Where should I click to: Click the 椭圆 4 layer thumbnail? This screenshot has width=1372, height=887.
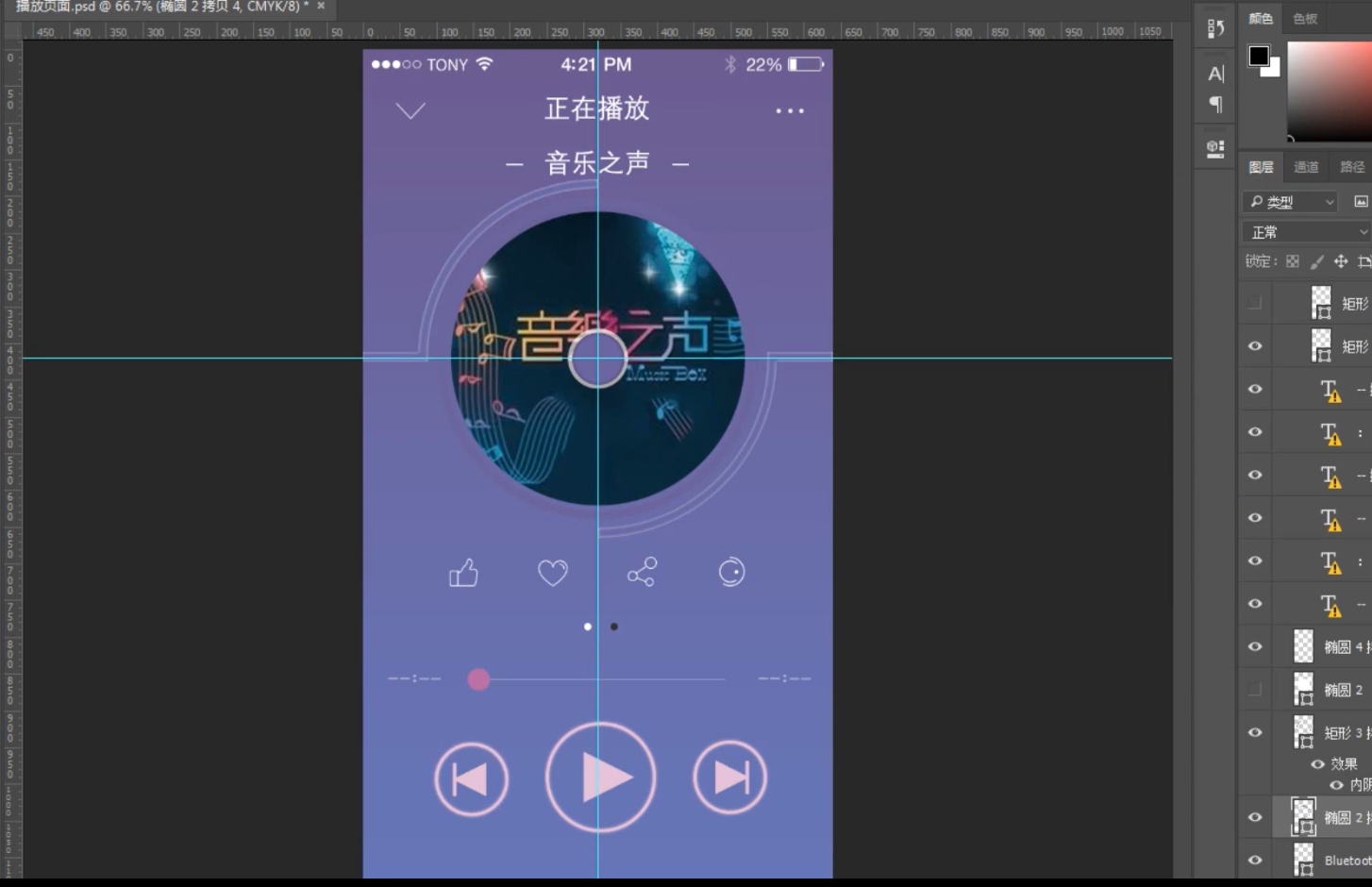(x=1303, y=646)
